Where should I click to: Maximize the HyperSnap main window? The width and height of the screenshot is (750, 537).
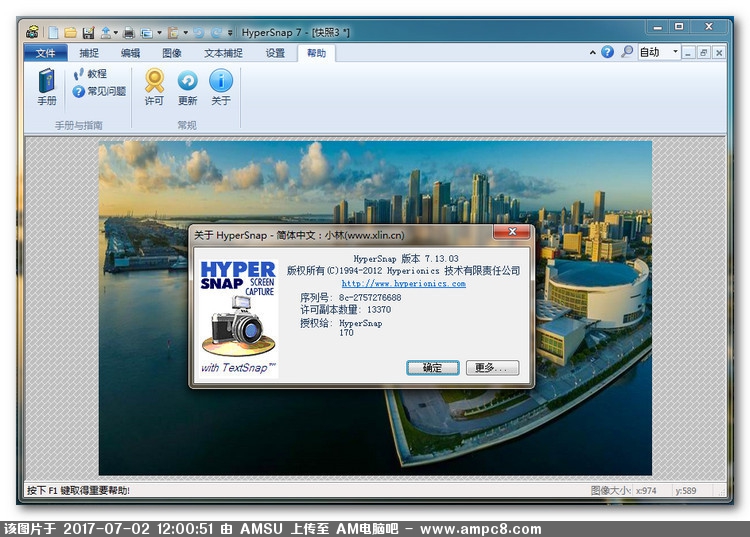click(x=679, y=27)
